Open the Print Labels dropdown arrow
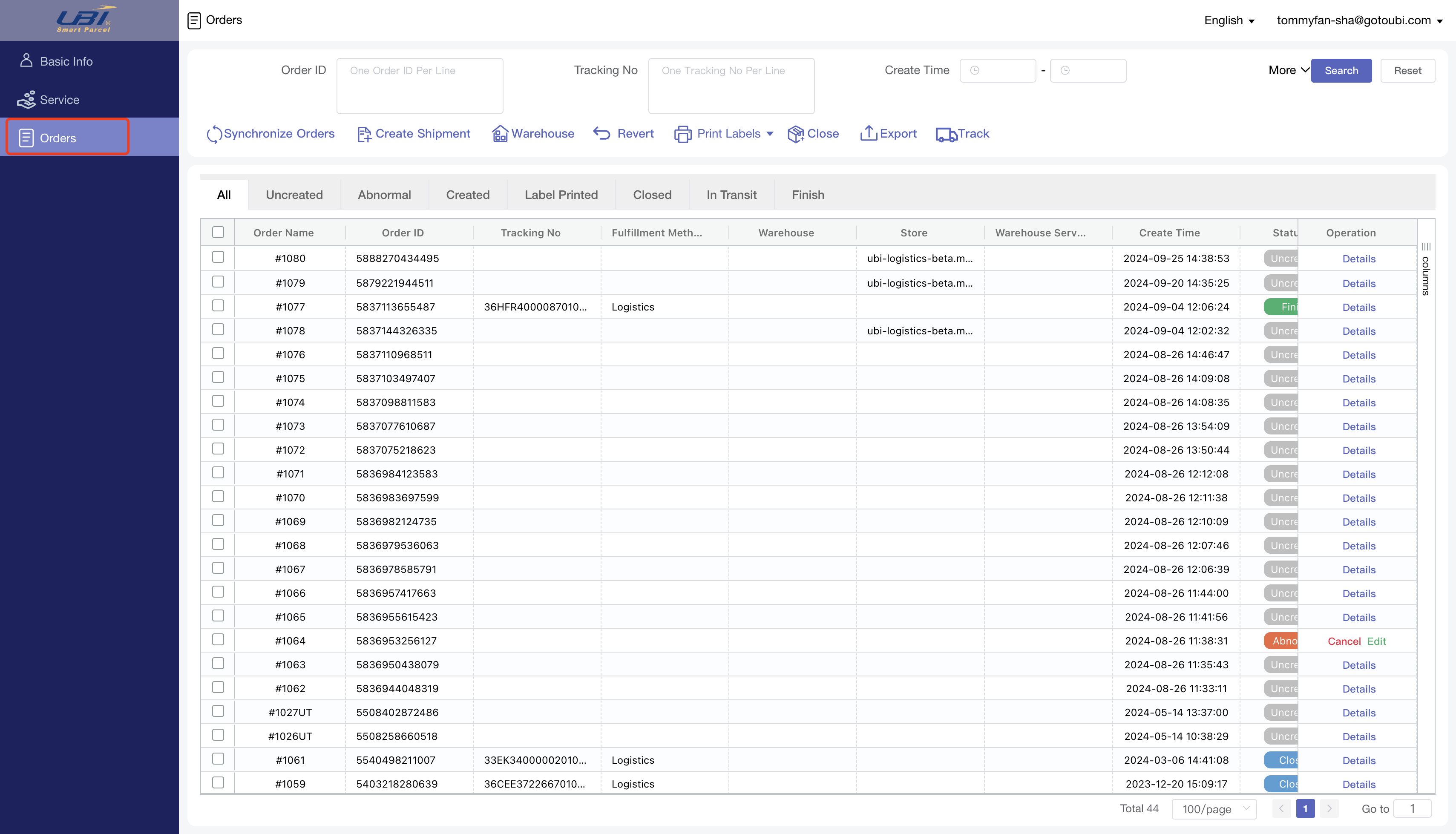1456x834 pixels. [x=770, y=134]
